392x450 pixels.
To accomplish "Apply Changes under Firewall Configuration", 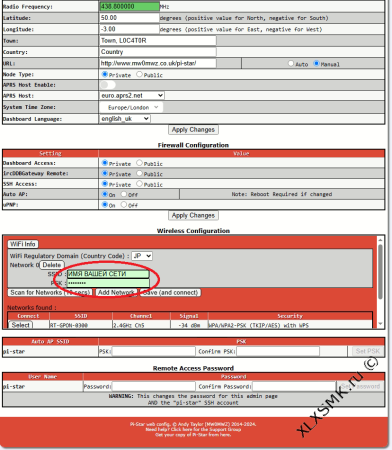I will click(x=193, y=215).
